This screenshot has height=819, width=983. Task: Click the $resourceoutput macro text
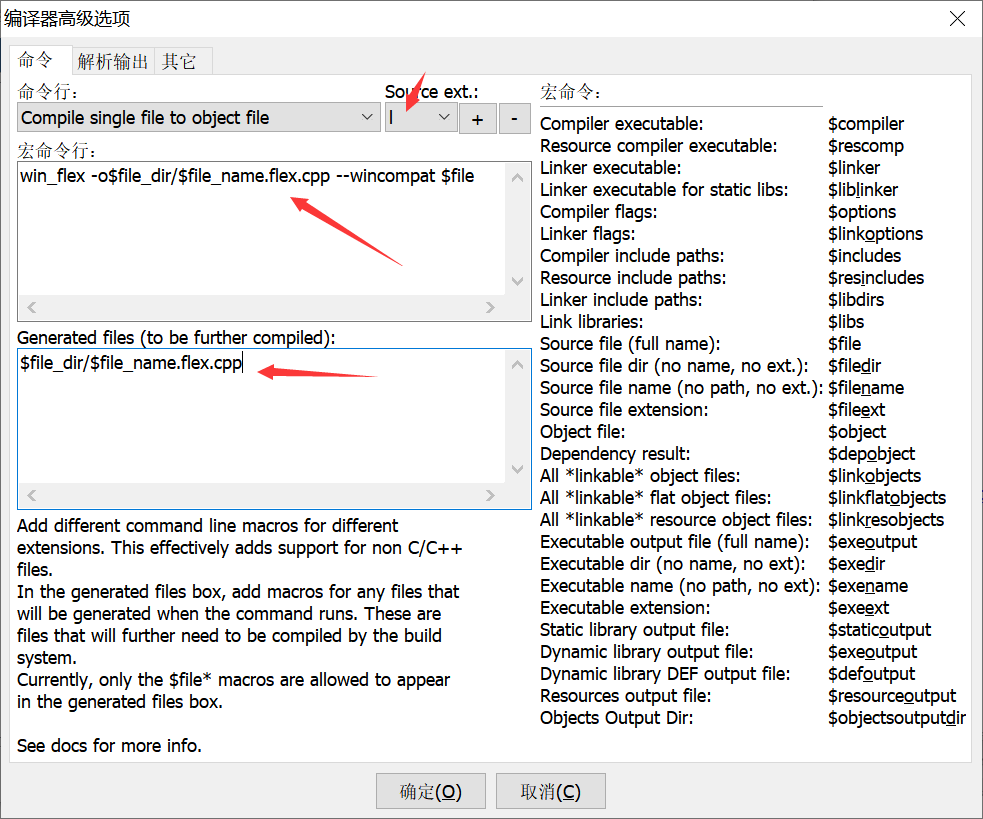pyautogui.click(x=892, y=696)
